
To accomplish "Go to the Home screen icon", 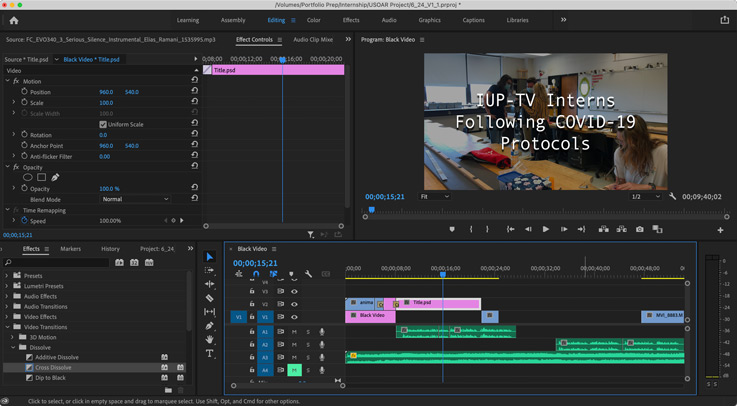I will 14,20.
